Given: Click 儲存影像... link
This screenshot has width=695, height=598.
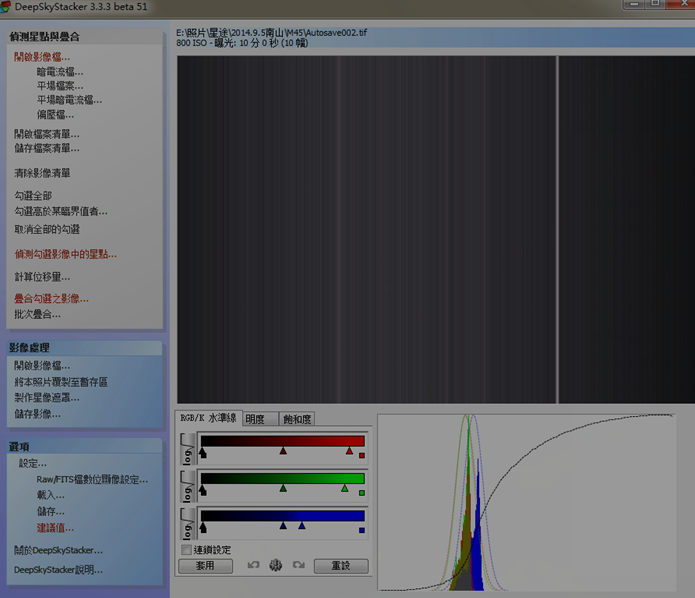Looking at the screenshot, I should tap(37, 414).
